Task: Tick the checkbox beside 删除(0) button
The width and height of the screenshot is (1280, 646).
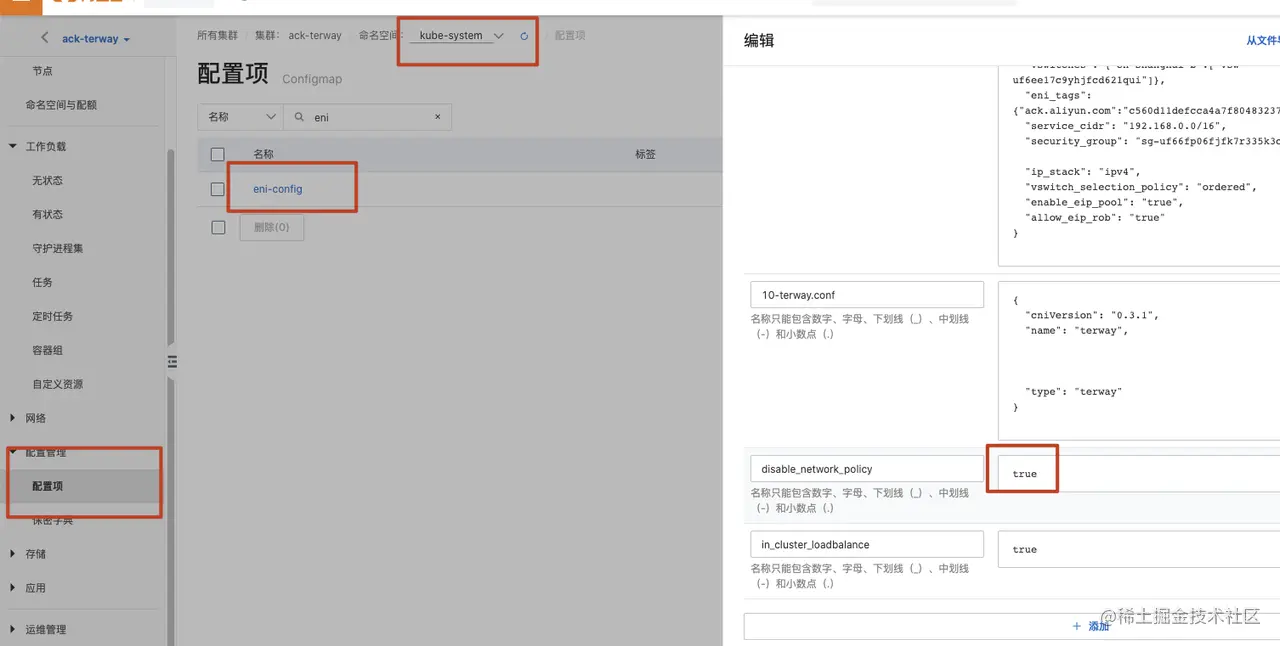Action: [218, 227]
